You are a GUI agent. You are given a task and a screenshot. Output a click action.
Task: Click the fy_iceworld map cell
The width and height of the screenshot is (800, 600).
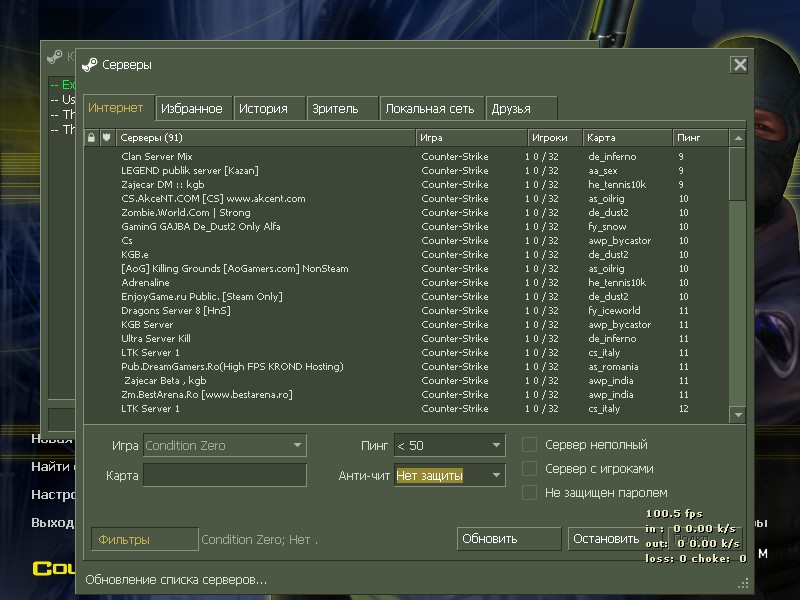(614, 311)
